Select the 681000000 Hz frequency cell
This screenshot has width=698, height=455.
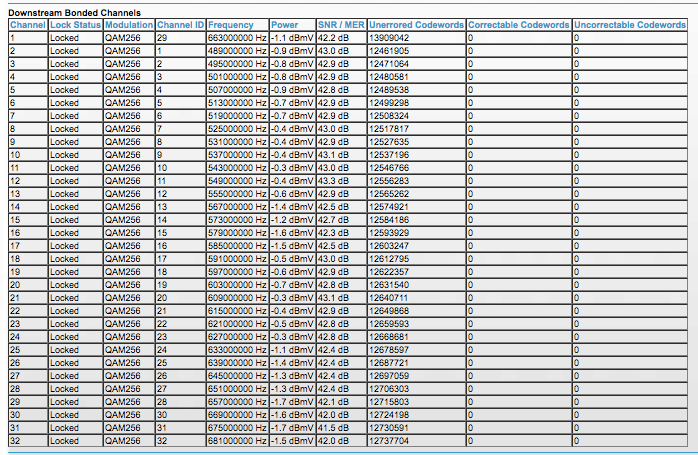pos(237,440)
